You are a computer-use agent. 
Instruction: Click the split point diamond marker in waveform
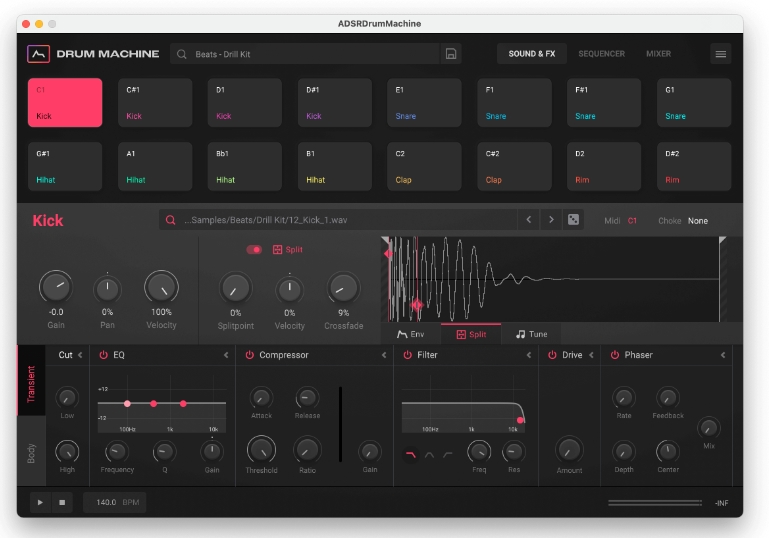click(417, 305)
